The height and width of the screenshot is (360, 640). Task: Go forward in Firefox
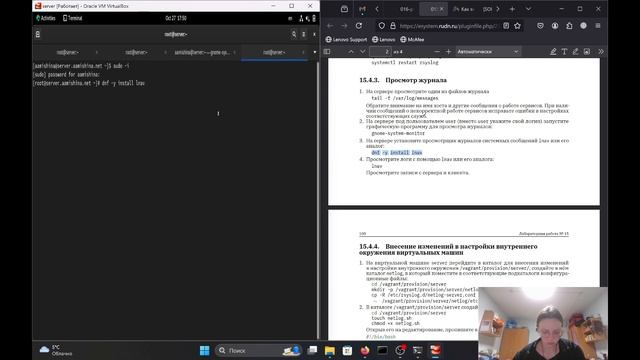[x=344, y=26]
